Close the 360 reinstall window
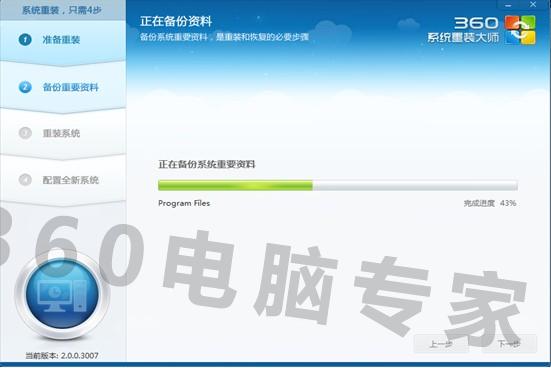This screenshot has width=551, height=368. [533, 5]
